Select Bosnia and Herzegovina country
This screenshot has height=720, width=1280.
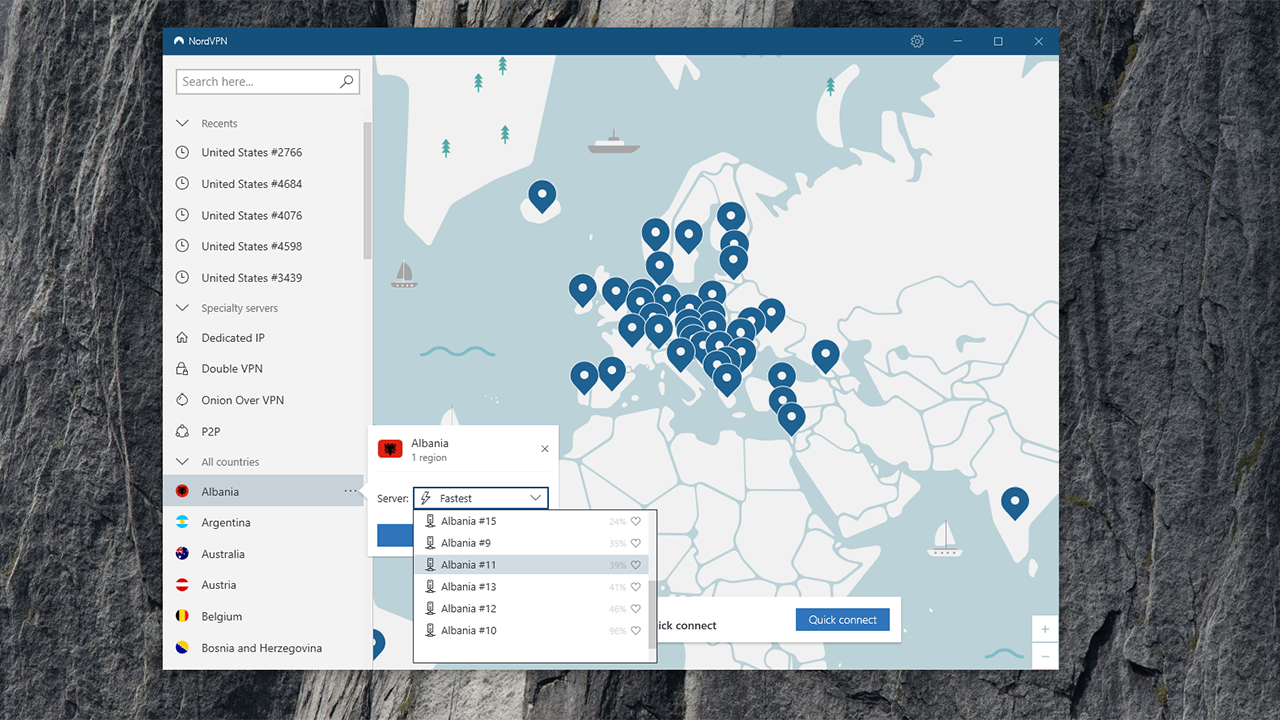[x=263, y=648]
